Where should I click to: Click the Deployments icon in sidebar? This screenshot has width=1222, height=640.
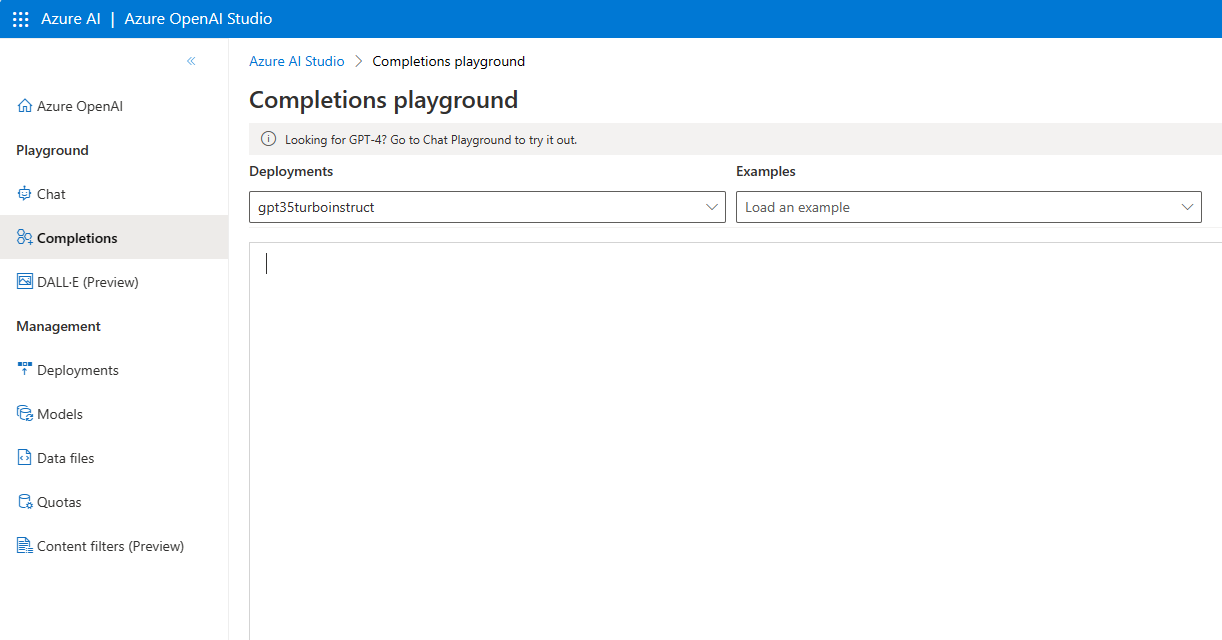(x=25, y=370)
